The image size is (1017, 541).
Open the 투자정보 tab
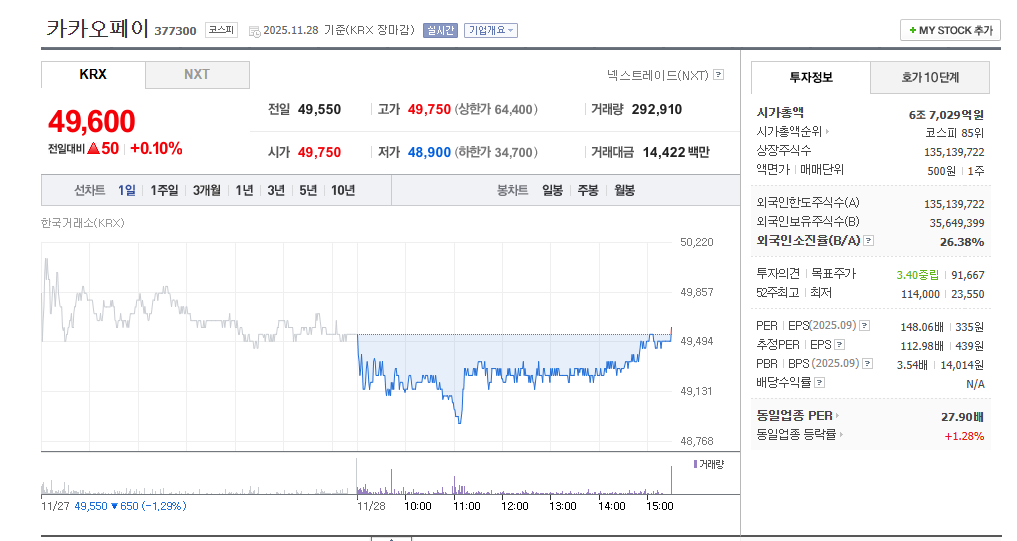811,78
